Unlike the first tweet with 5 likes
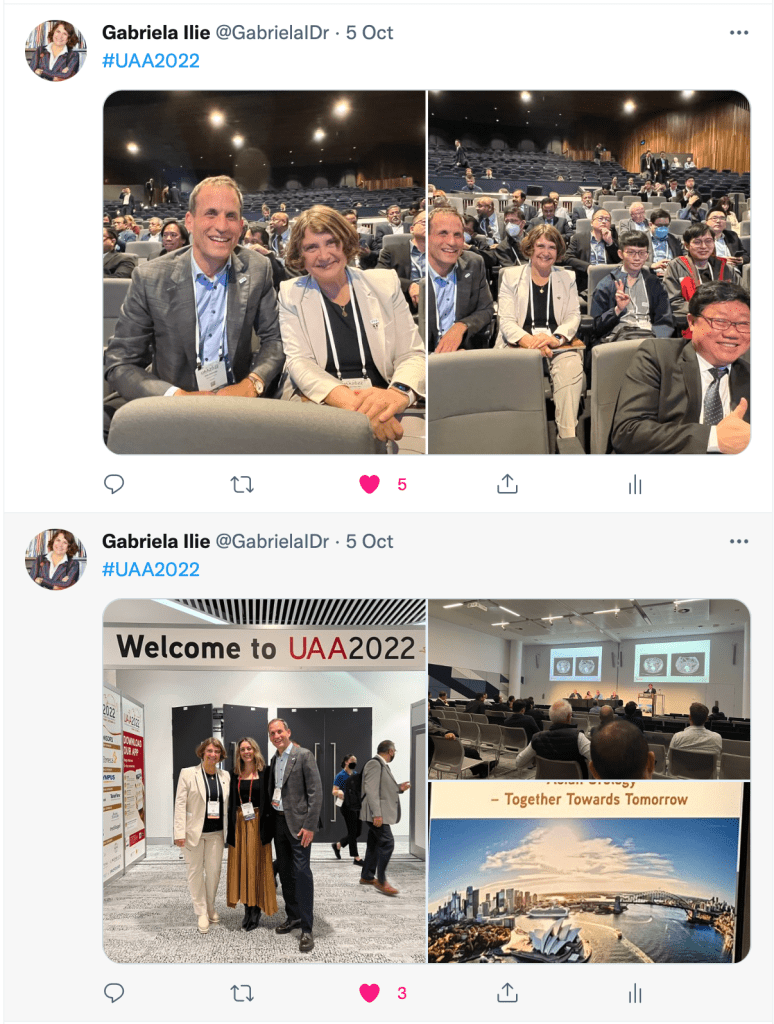Screen dimensions: 774x1024 pos(370,484)
